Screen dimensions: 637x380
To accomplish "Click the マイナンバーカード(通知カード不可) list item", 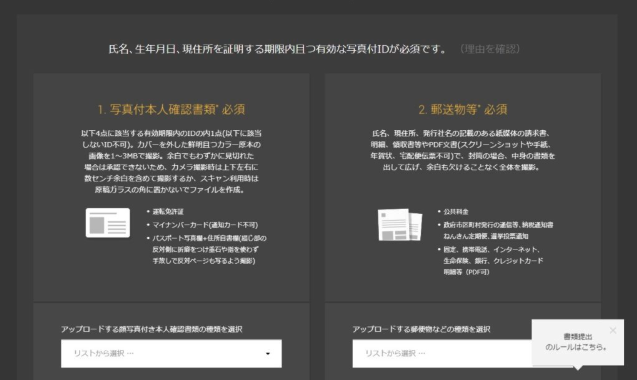I will click(x=205, y=225).
